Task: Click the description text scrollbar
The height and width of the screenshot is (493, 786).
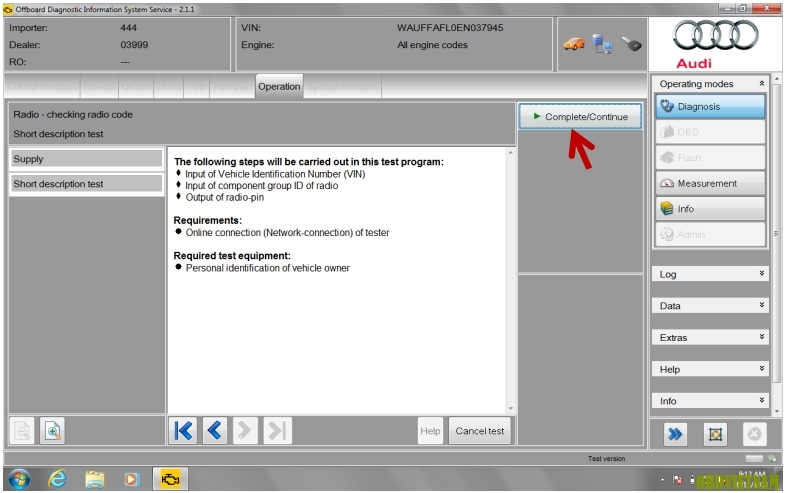Action: (510, 280)
